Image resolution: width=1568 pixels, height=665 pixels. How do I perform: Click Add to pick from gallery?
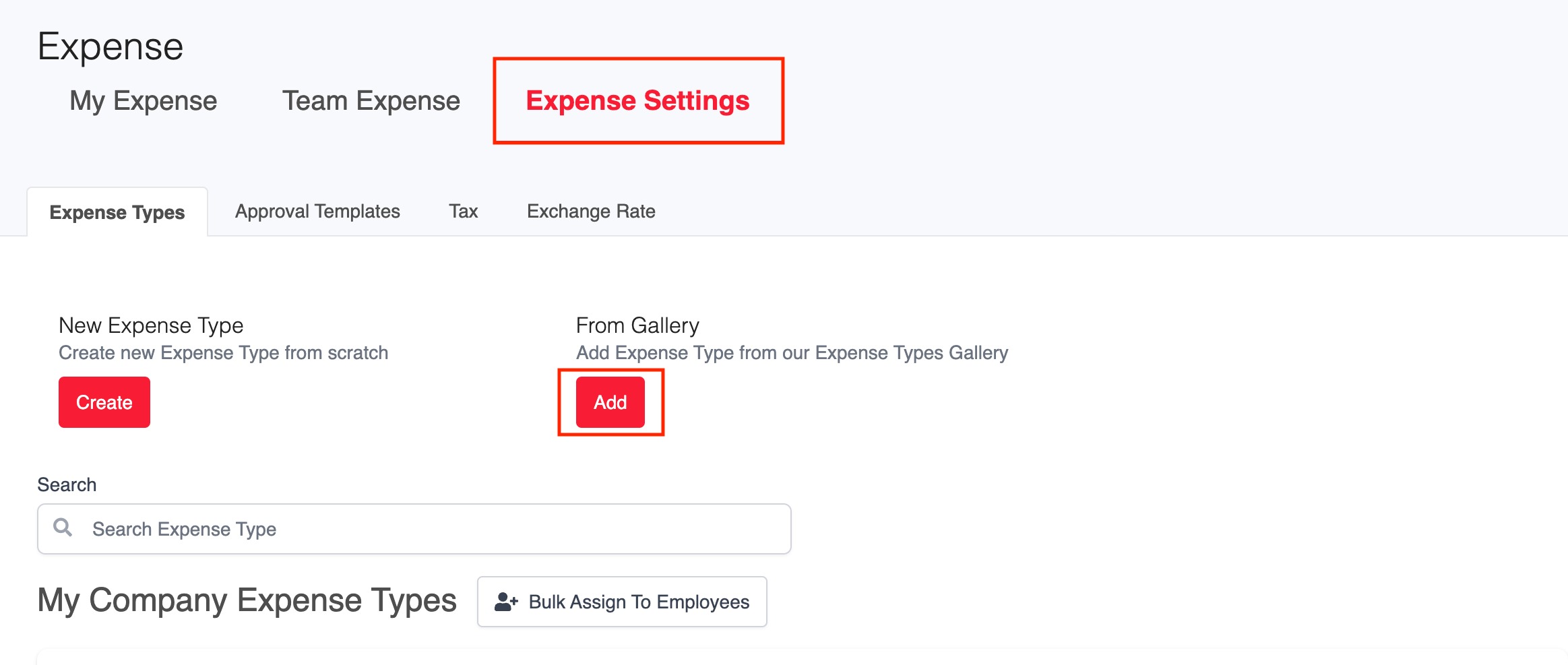tap(610, 402)
